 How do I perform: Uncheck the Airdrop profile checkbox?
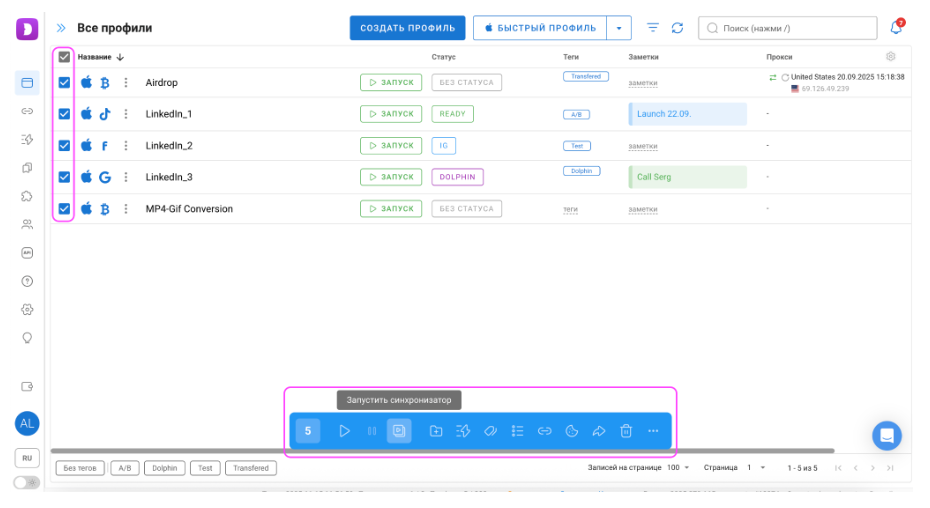click(64, 82)
